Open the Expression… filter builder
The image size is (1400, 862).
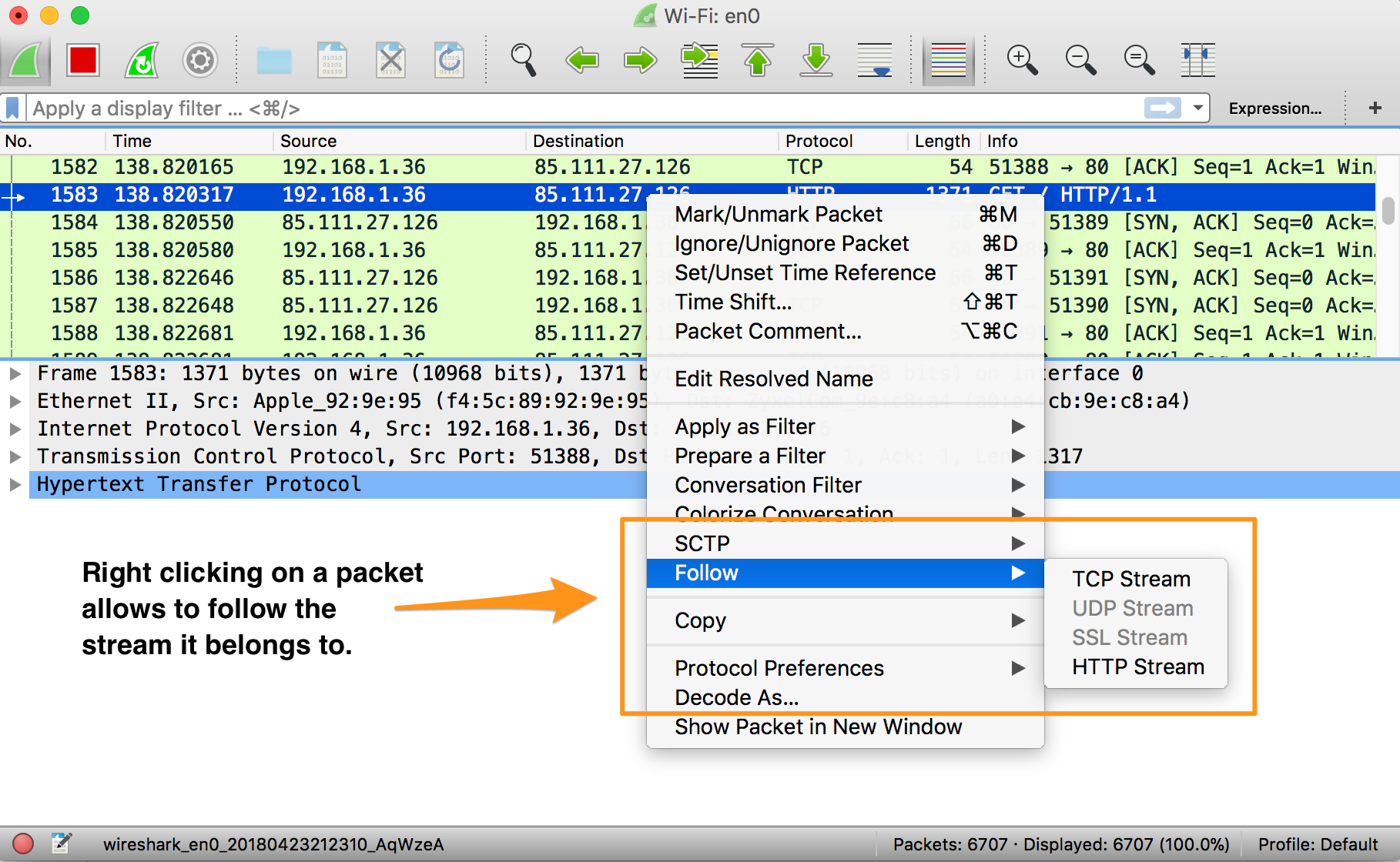[1275, 109]
